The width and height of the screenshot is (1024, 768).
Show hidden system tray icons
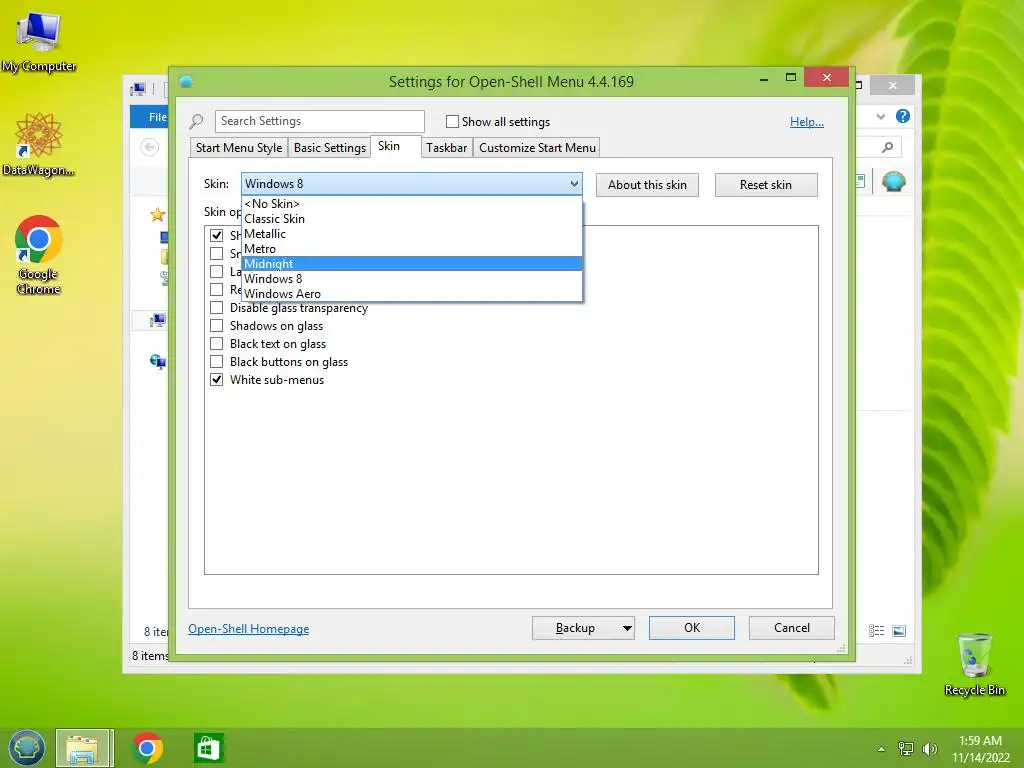click(x=882, y=749)
